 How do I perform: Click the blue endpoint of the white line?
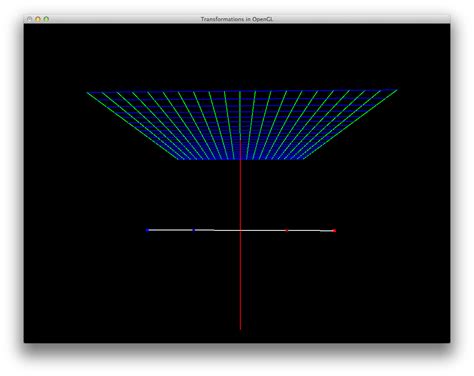coord(148,230)
